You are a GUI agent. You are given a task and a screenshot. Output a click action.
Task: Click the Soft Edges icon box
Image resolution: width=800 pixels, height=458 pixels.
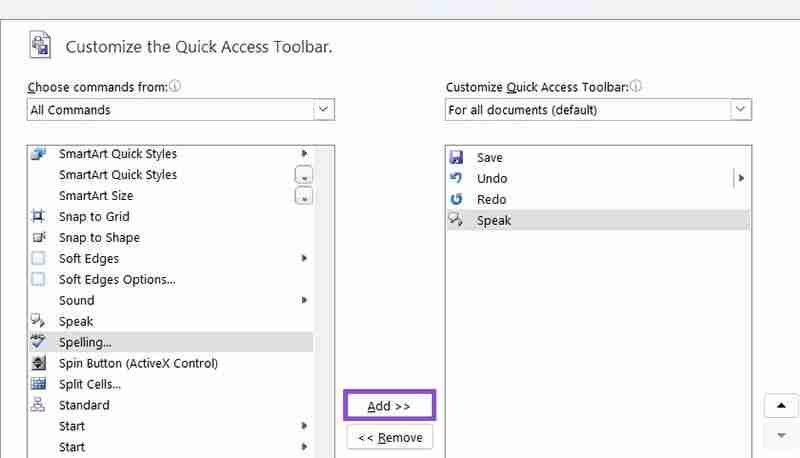[39, 258]
